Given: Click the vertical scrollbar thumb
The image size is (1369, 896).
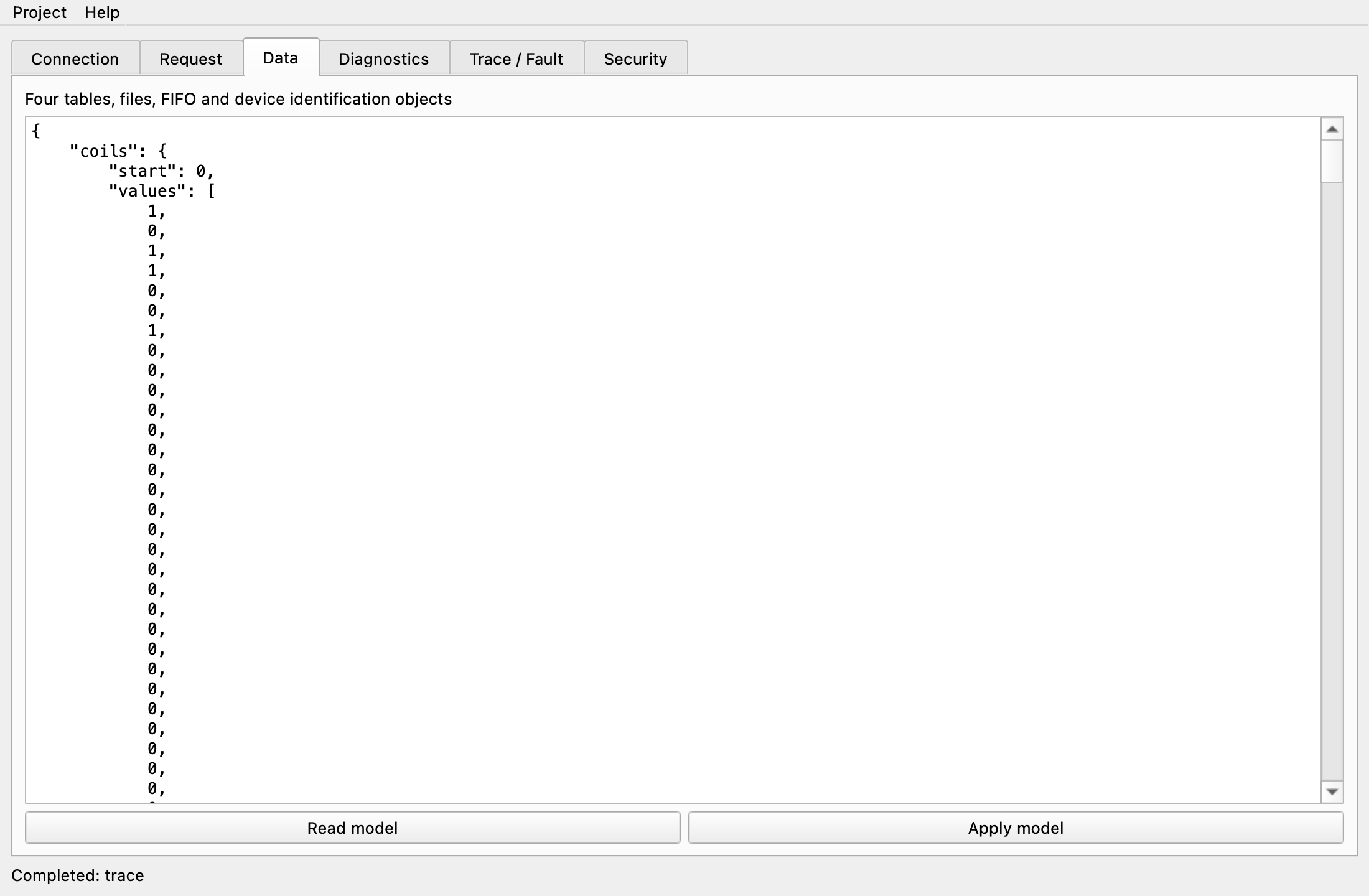Looking at the screenshot, I should pyautogui.click(x=1332, y=161).
